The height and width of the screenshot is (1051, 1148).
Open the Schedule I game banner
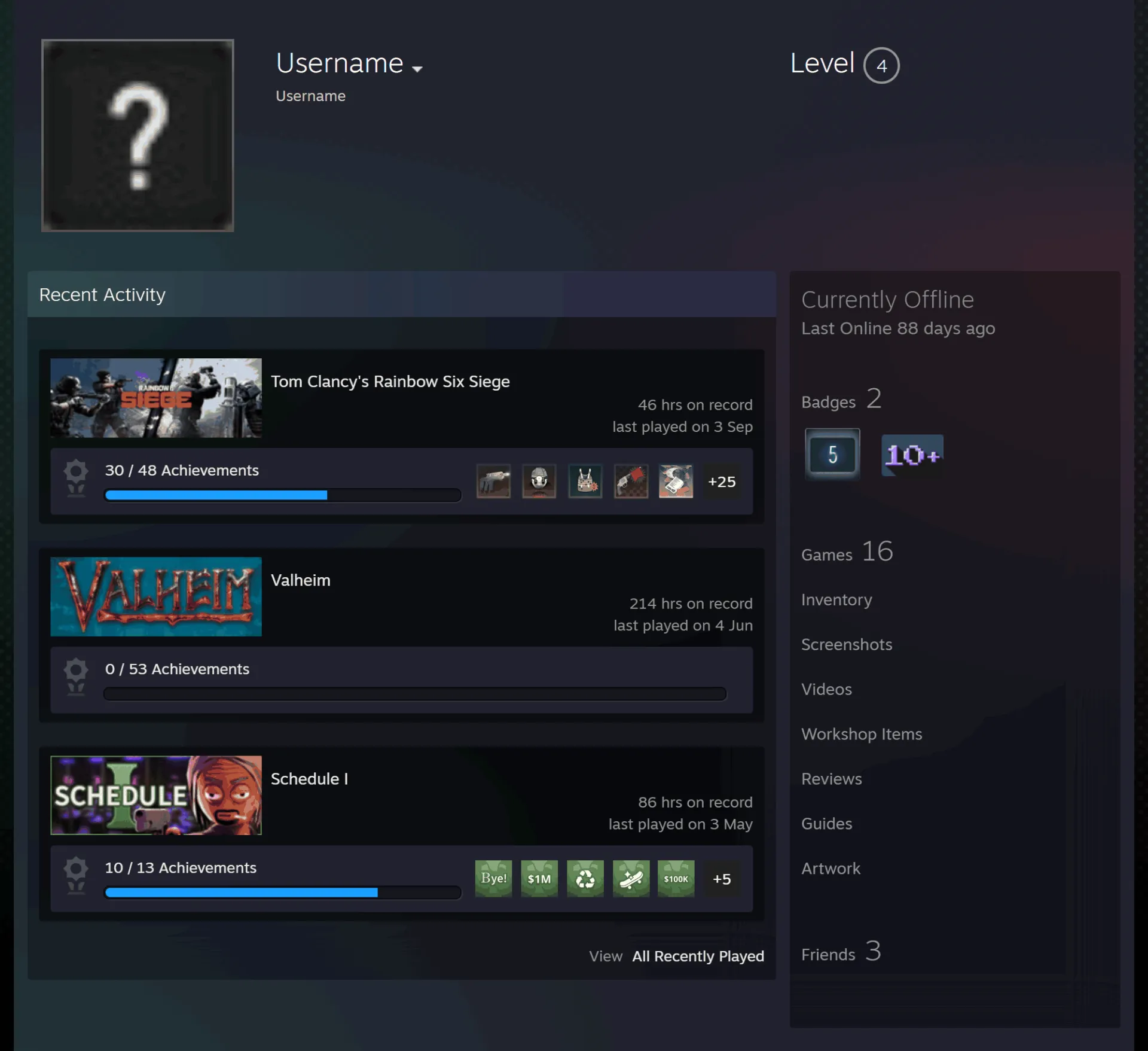(156, 795)
